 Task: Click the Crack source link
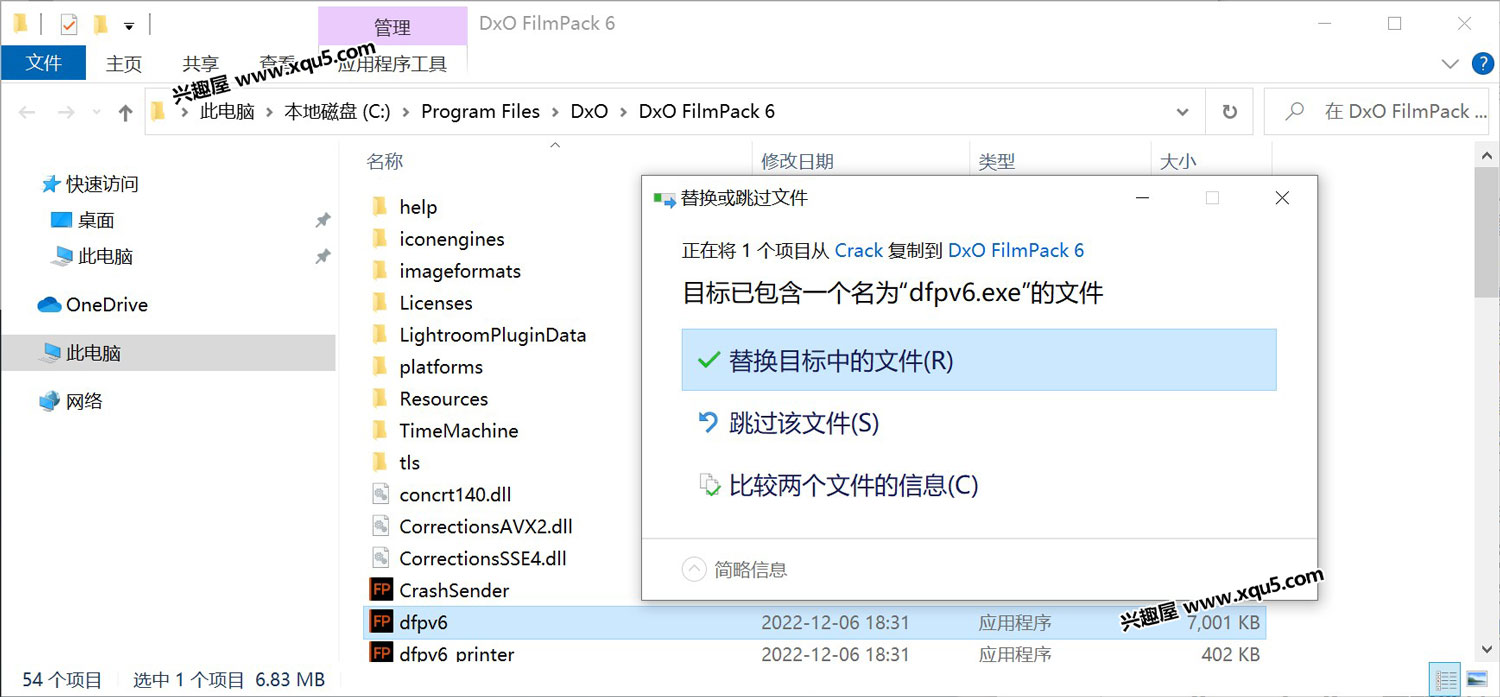pos(859,250)
